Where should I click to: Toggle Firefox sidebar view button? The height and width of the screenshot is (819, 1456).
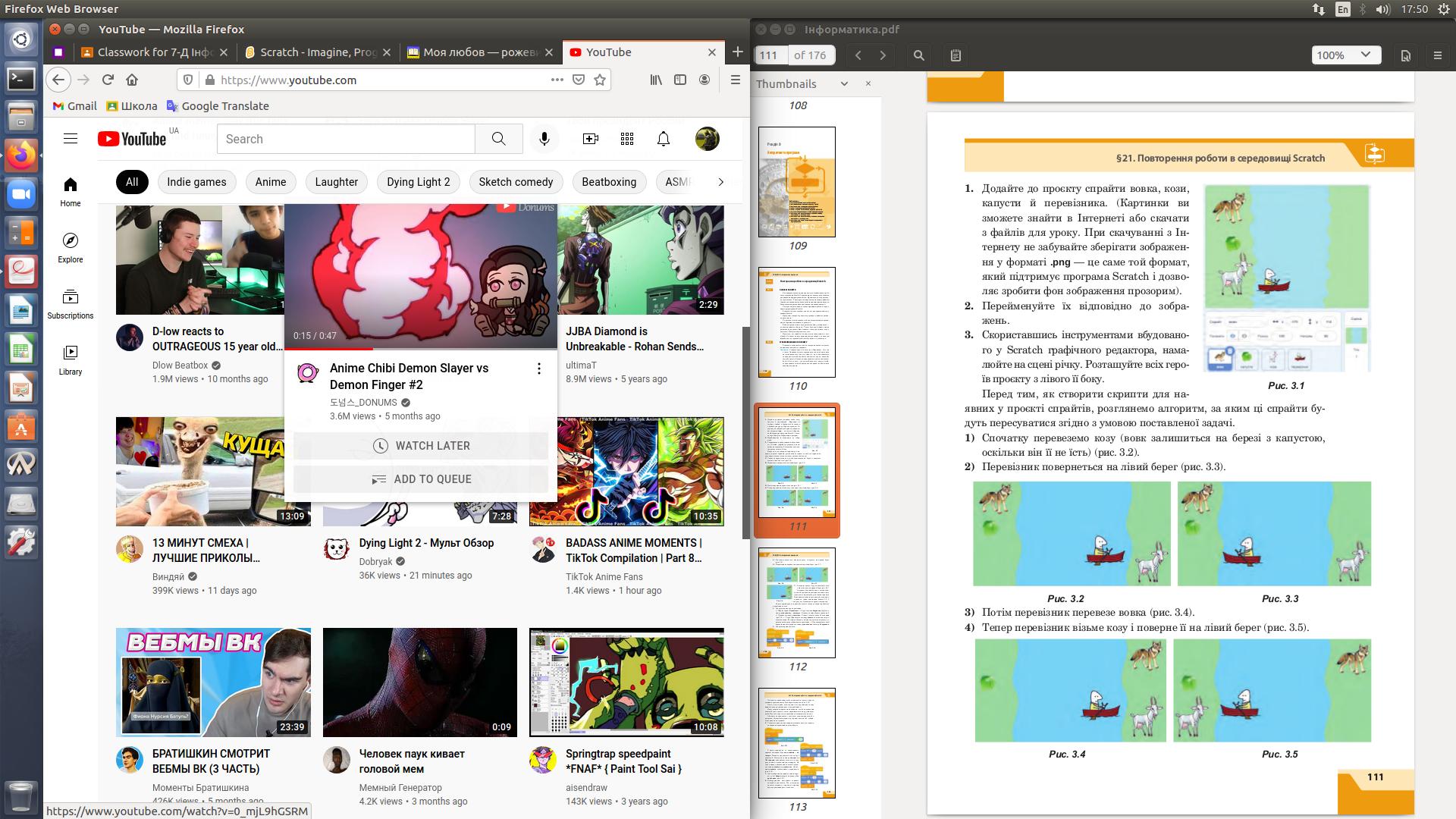[x=680, y=80]
